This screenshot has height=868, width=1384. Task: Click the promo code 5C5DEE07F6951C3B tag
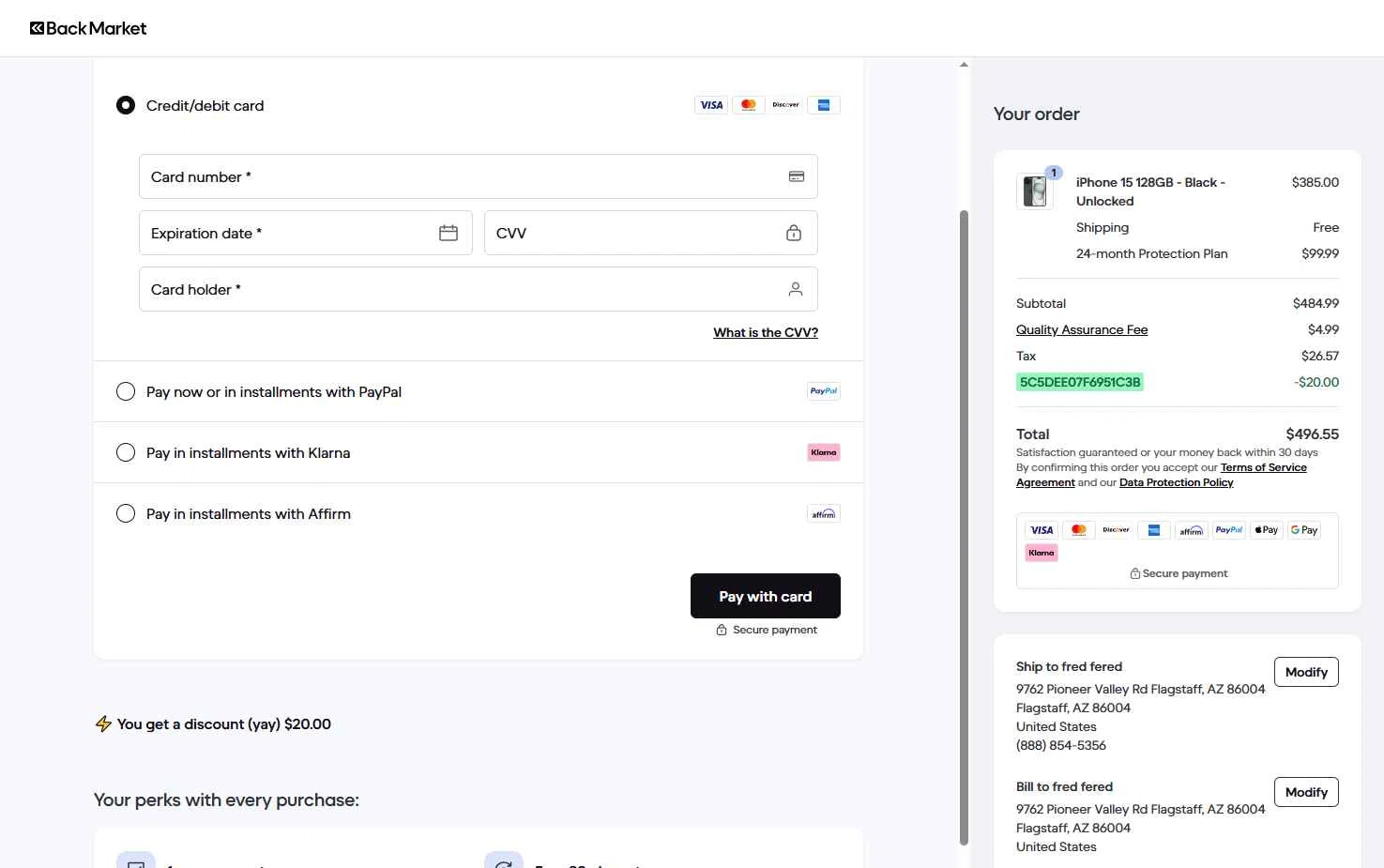tap(1080, 382)
